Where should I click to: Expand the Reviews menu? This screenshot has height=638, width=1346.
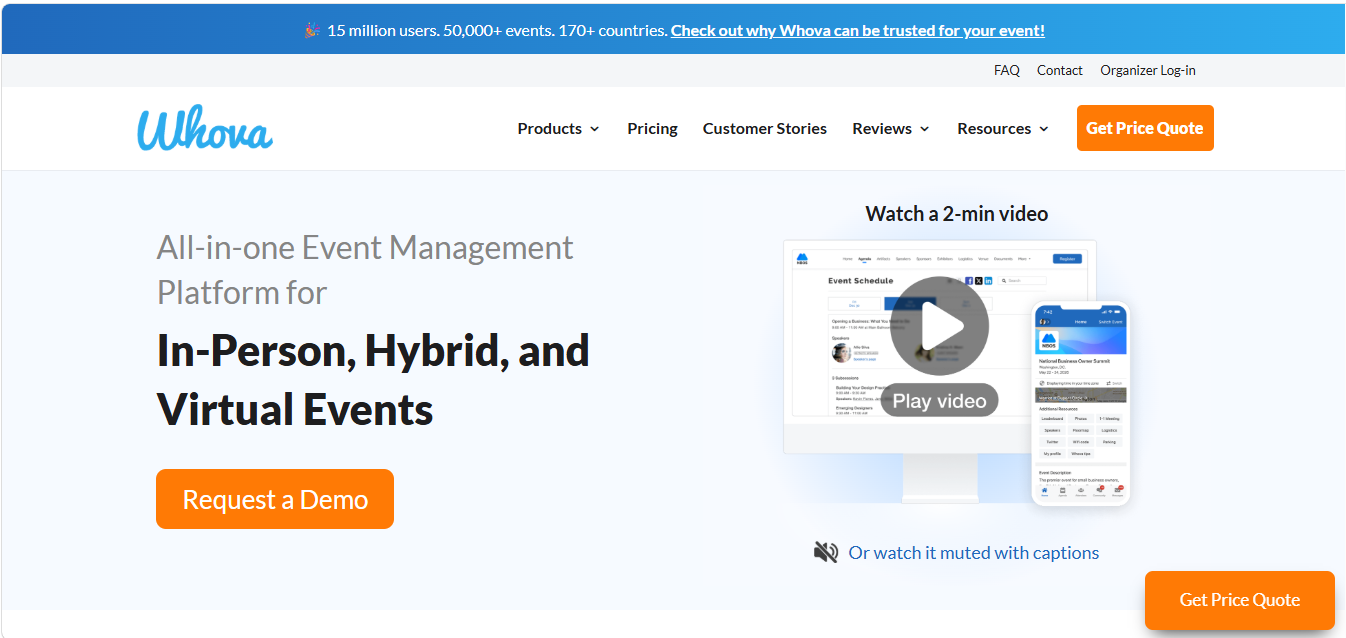coord(889,128)
